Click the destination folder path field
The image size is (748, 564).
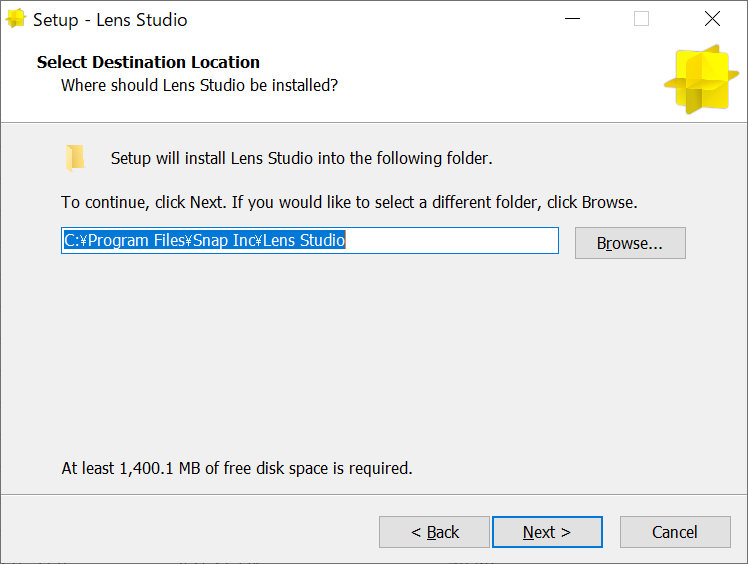click(x=310, y=240)
